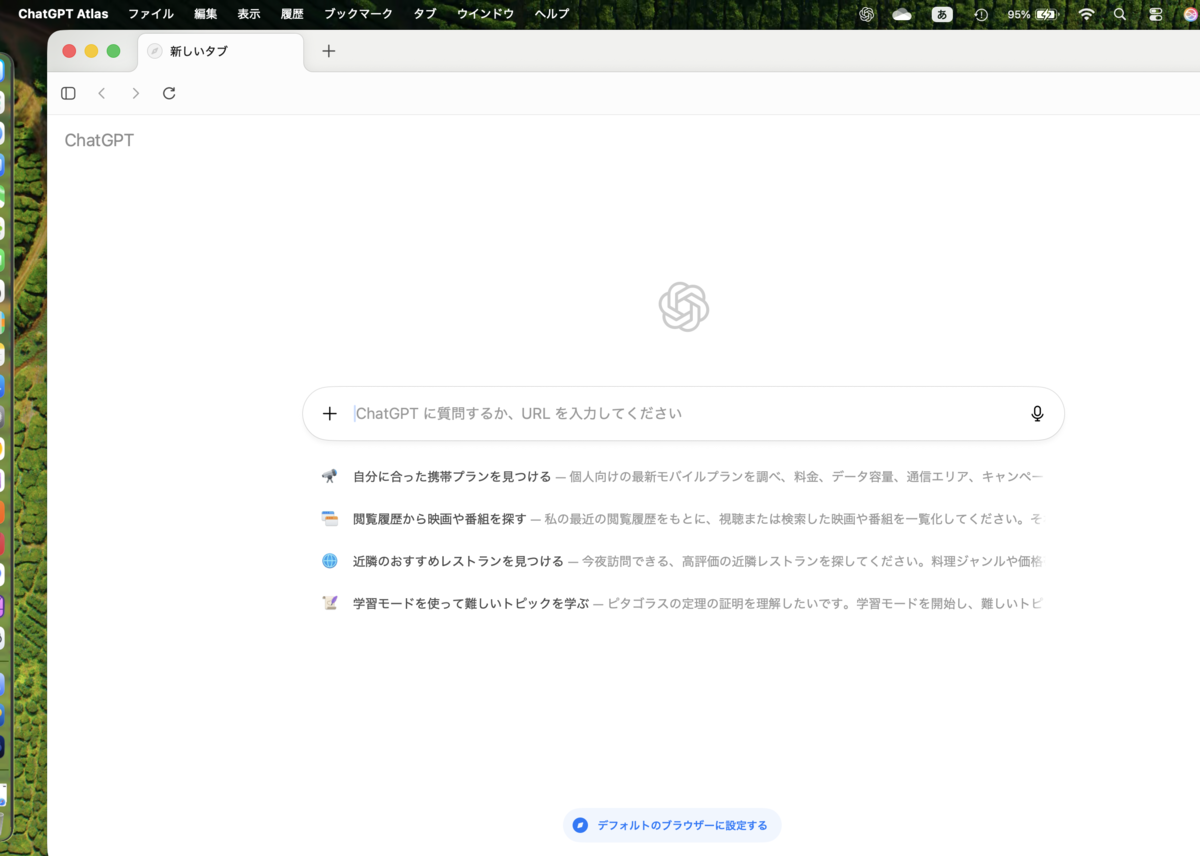Switch input source via あ icon

point(942,14)
